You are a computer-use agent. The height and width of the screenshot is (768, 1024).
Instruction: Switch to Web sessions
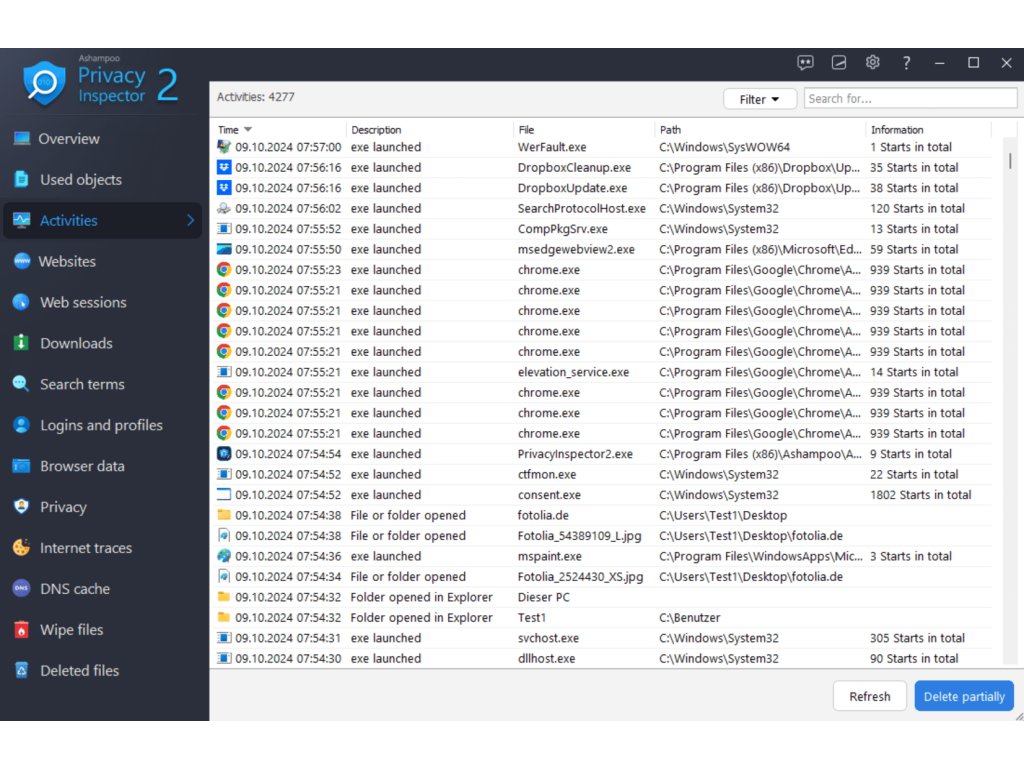[x=83, y=302]
